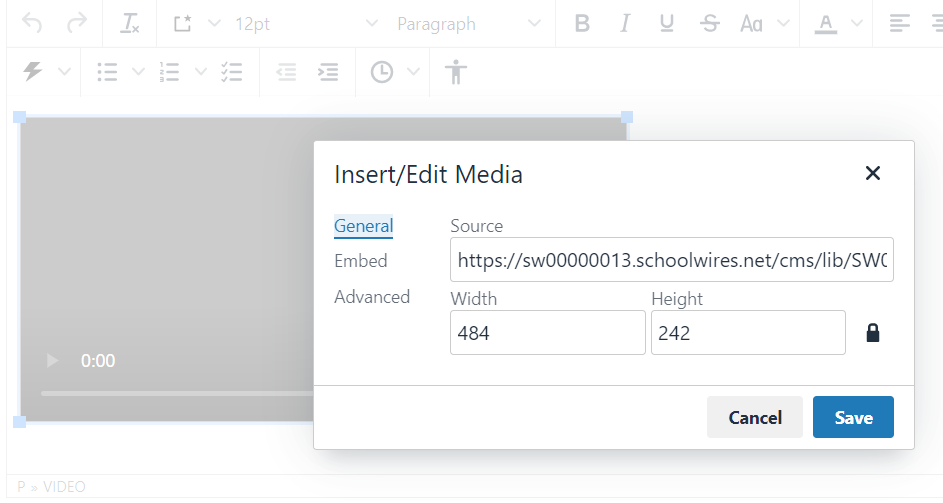Expand the text case dropdown arrow

(x=783, y=23)
